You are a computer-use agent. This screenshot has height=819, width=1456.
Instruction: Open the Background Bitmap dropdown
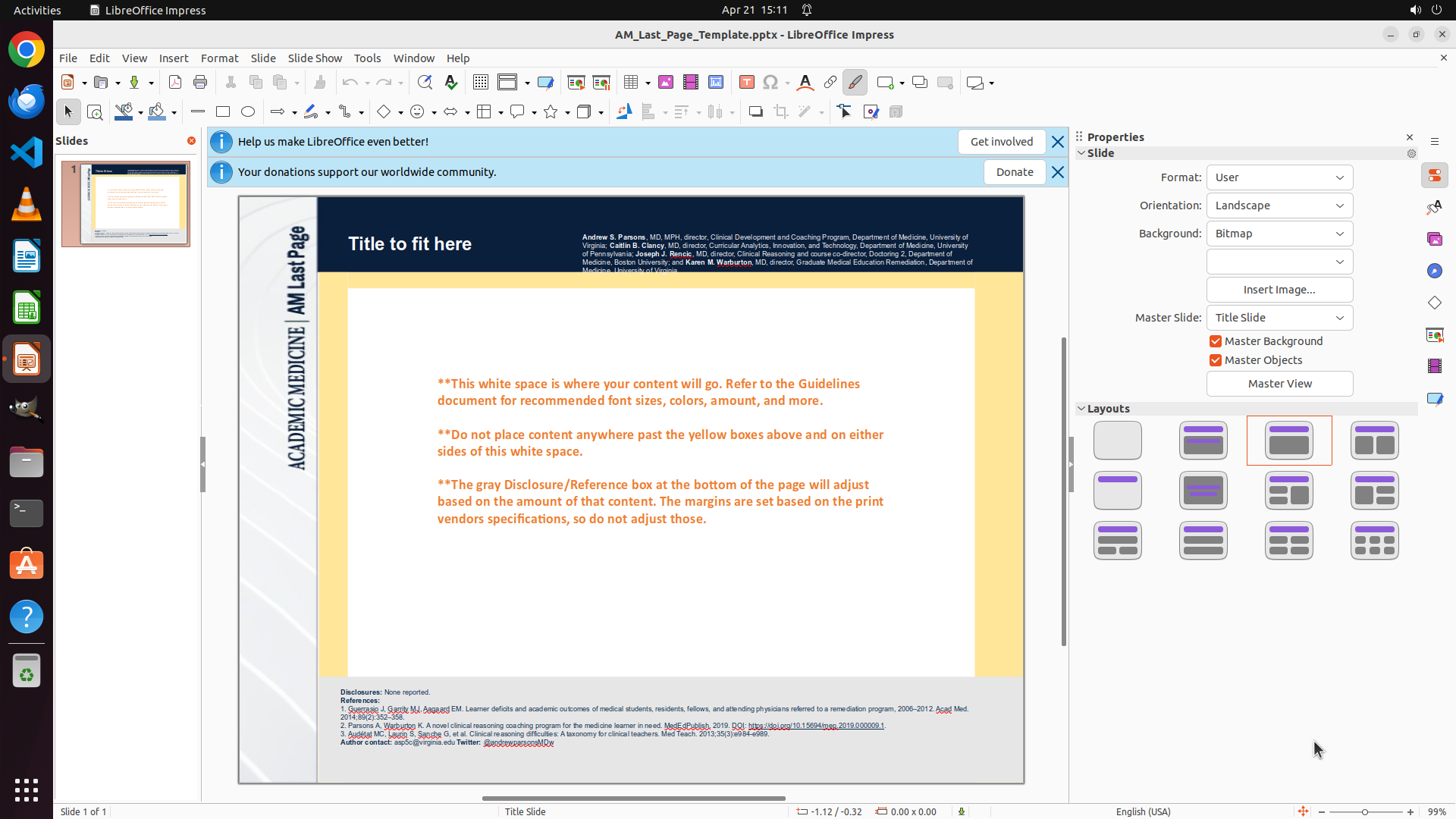pyautogui.click(x=1279, y=234)
